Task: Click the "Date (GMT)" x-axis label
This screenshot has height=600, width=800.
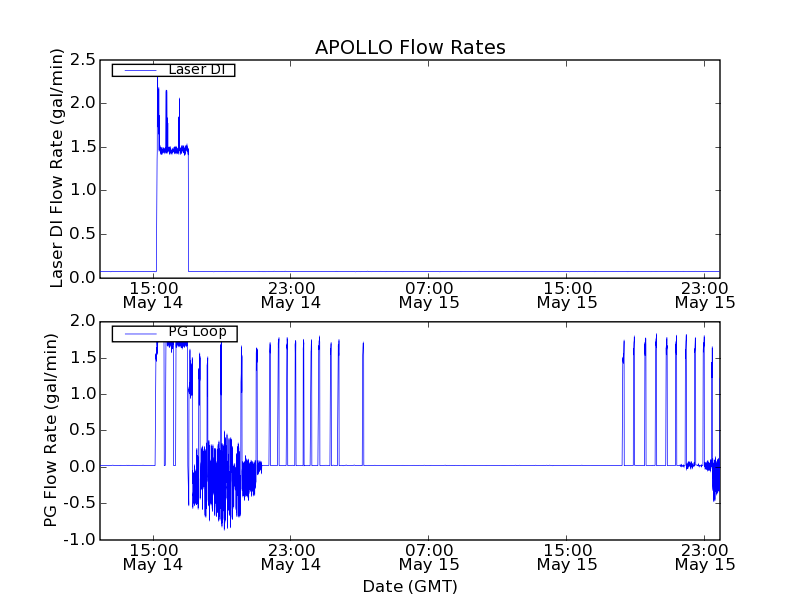Action: [x=410, y=586]
